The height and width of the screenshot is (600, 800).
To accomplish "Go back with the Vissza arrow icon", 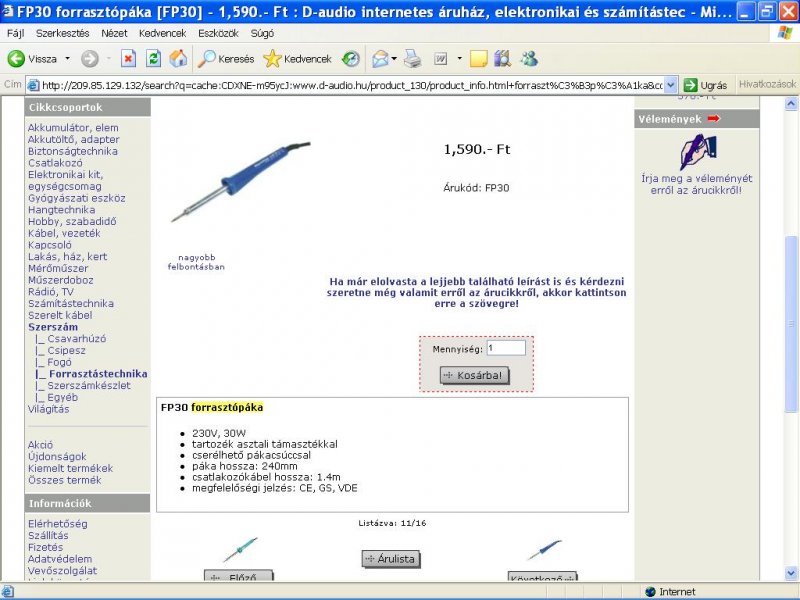I will pyautogui.click(x=16, y=59).
